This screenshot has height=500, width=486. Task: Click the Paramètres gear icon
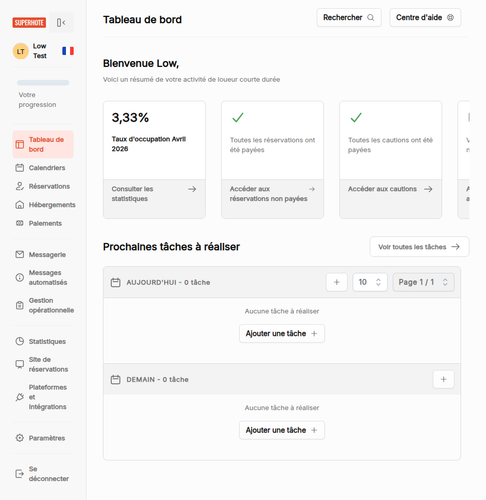pos(20,438)
